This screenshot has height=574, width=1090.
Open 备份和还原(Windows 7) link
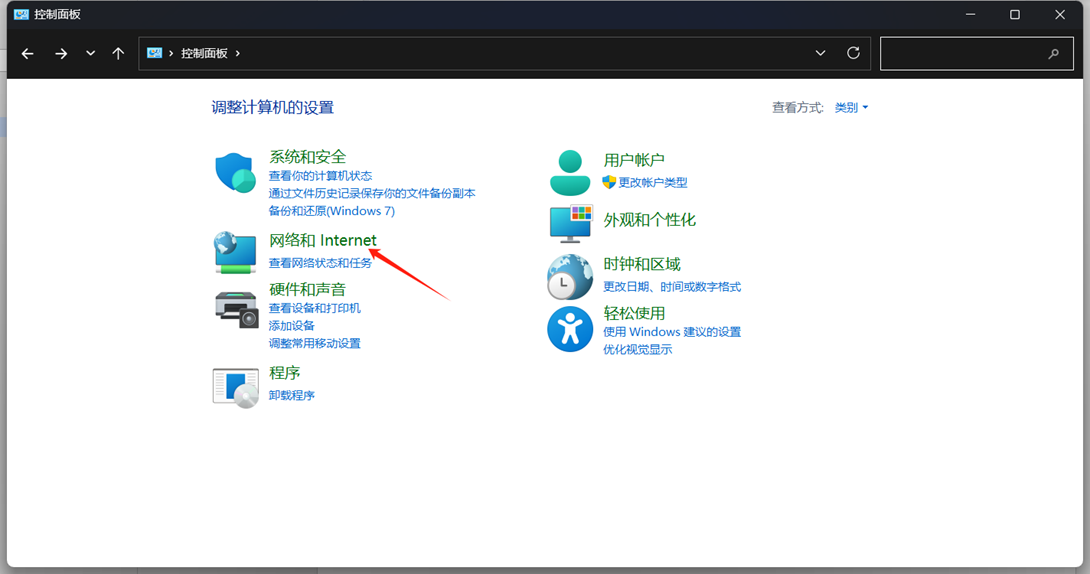coord(331,211)
